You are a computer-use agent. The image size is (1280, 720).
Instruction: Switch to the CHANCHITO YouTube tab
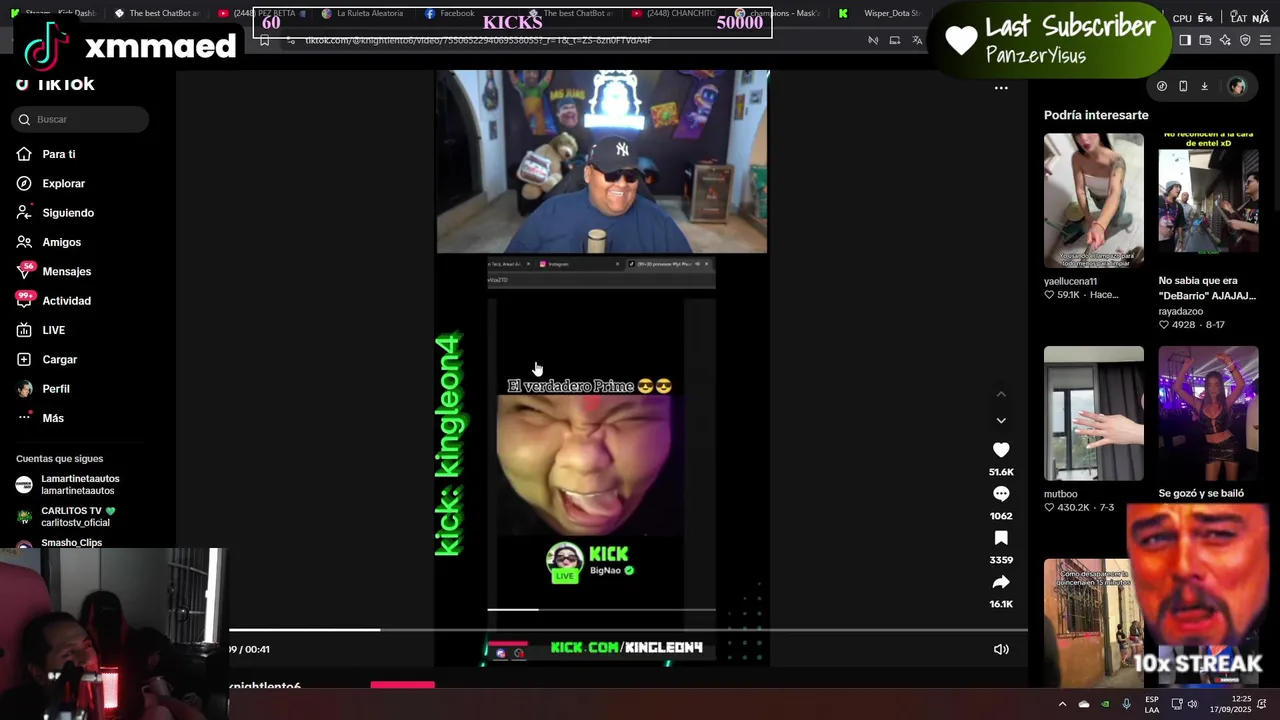point(673,13)
